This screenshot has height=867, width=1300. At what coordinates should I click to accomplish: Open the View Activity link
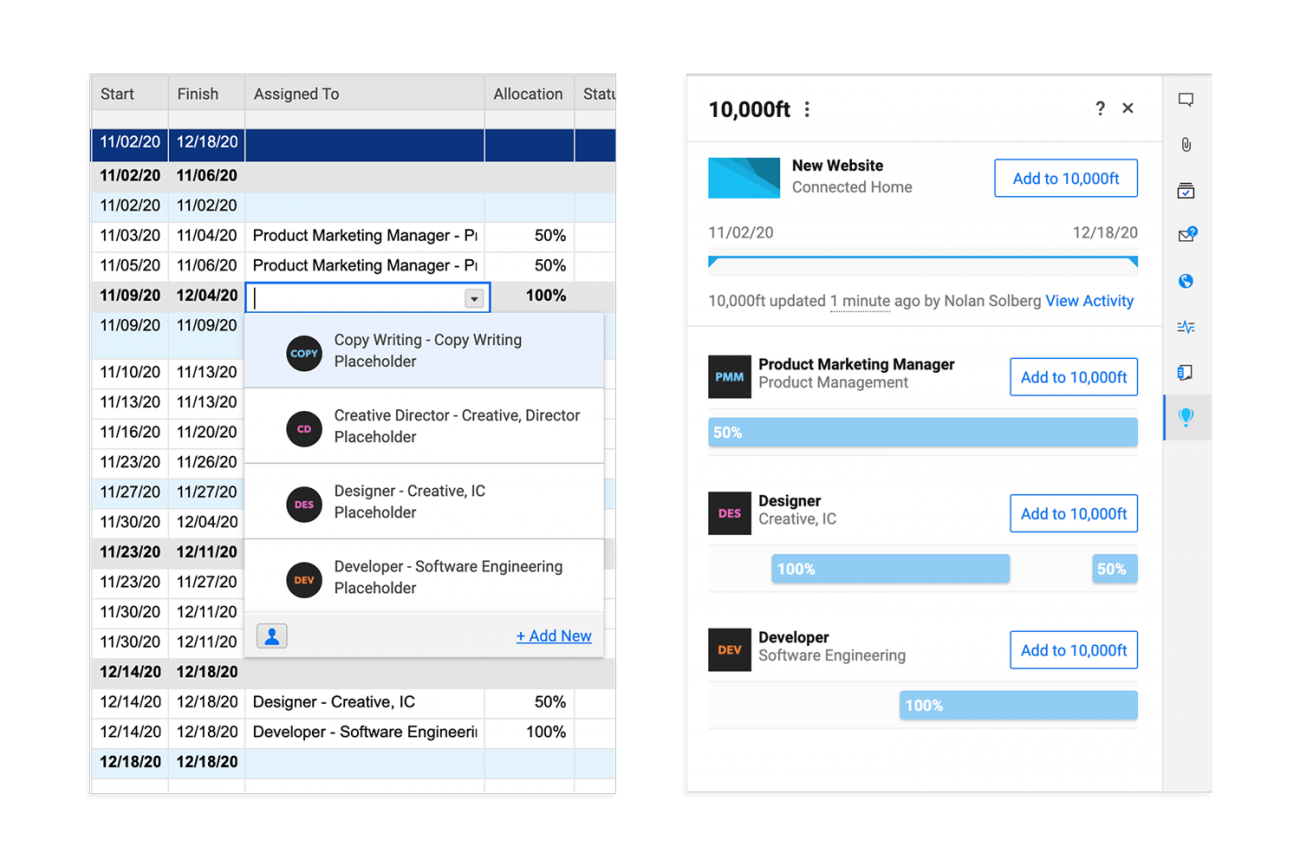(1089, 301)
